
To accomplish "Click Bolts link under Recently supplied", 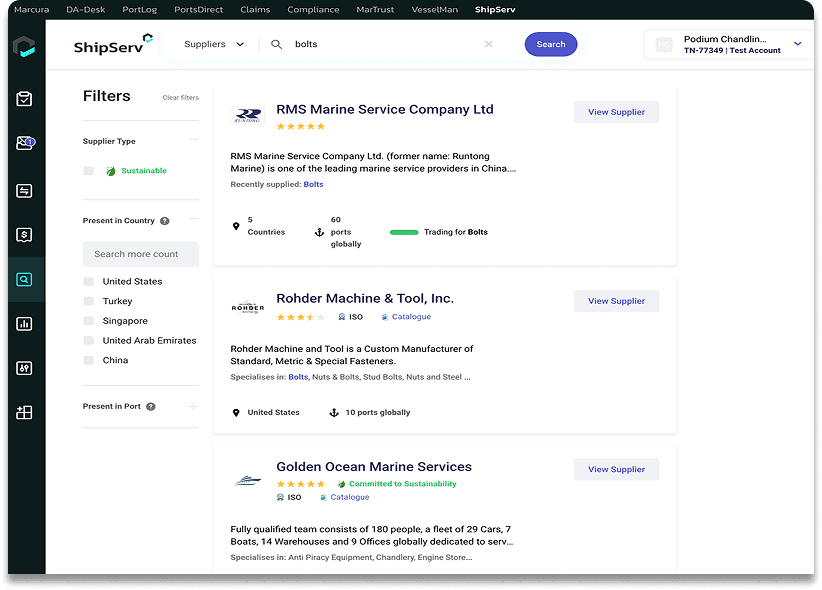I will click(x=313, y=185).
